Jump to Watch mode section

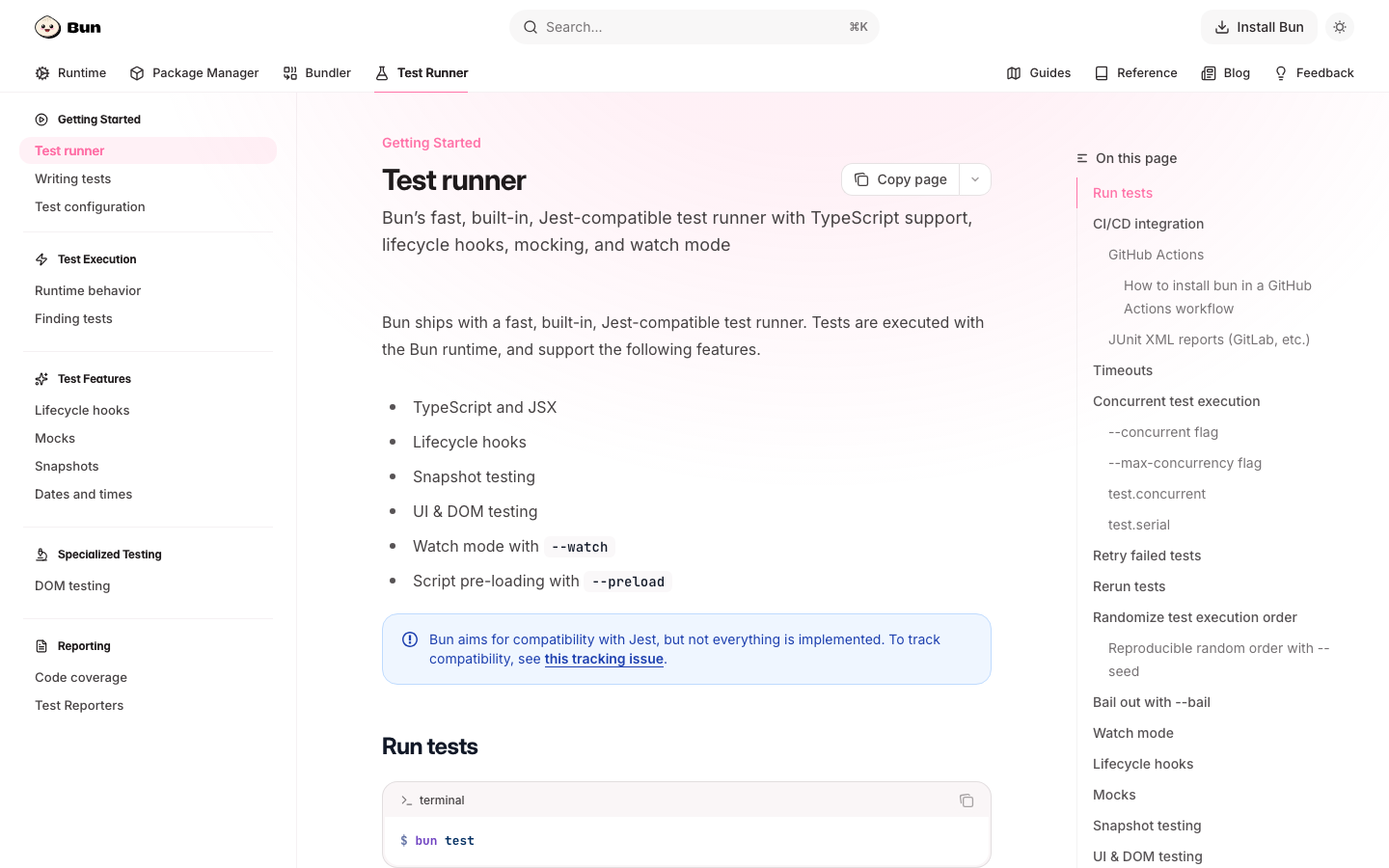pyautogui.click(x=1133, y=733)
